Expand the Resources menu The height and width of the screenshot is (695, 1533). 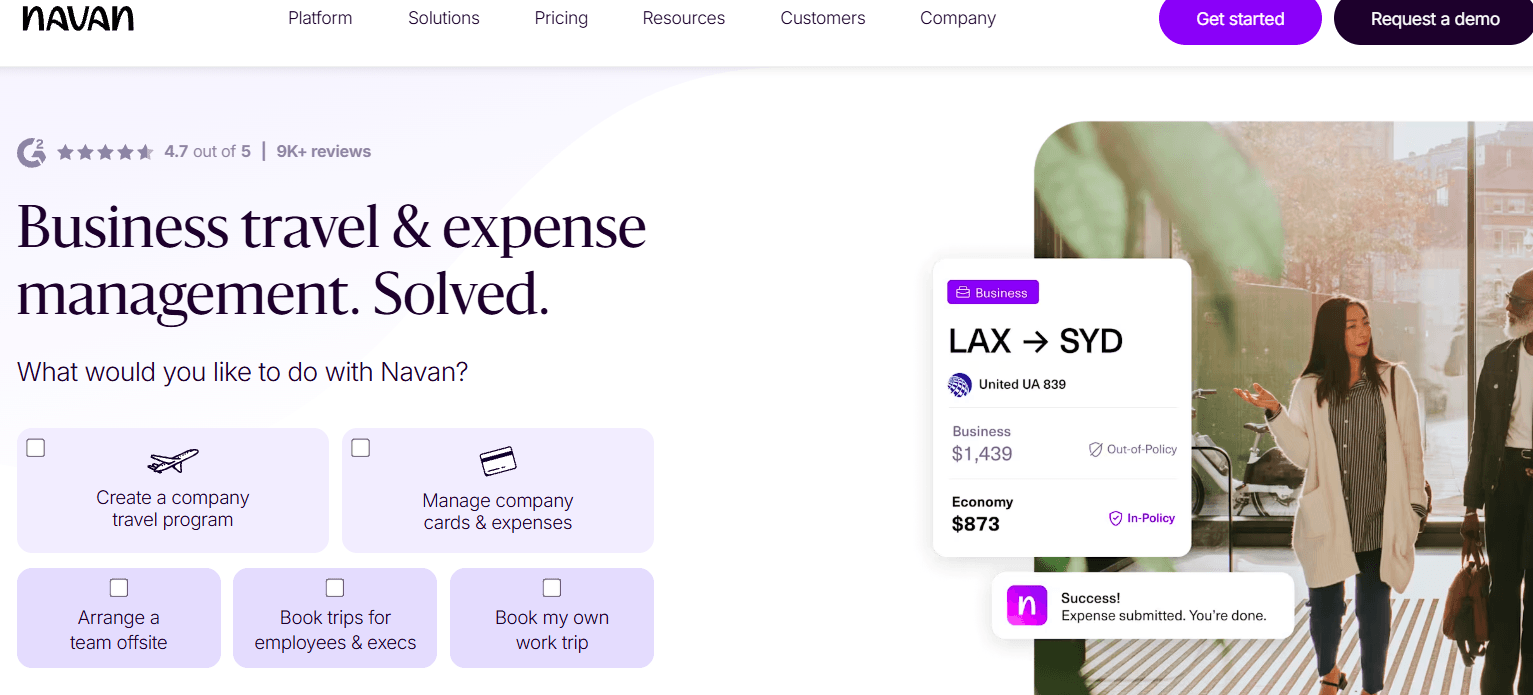(x=684, y=18)
